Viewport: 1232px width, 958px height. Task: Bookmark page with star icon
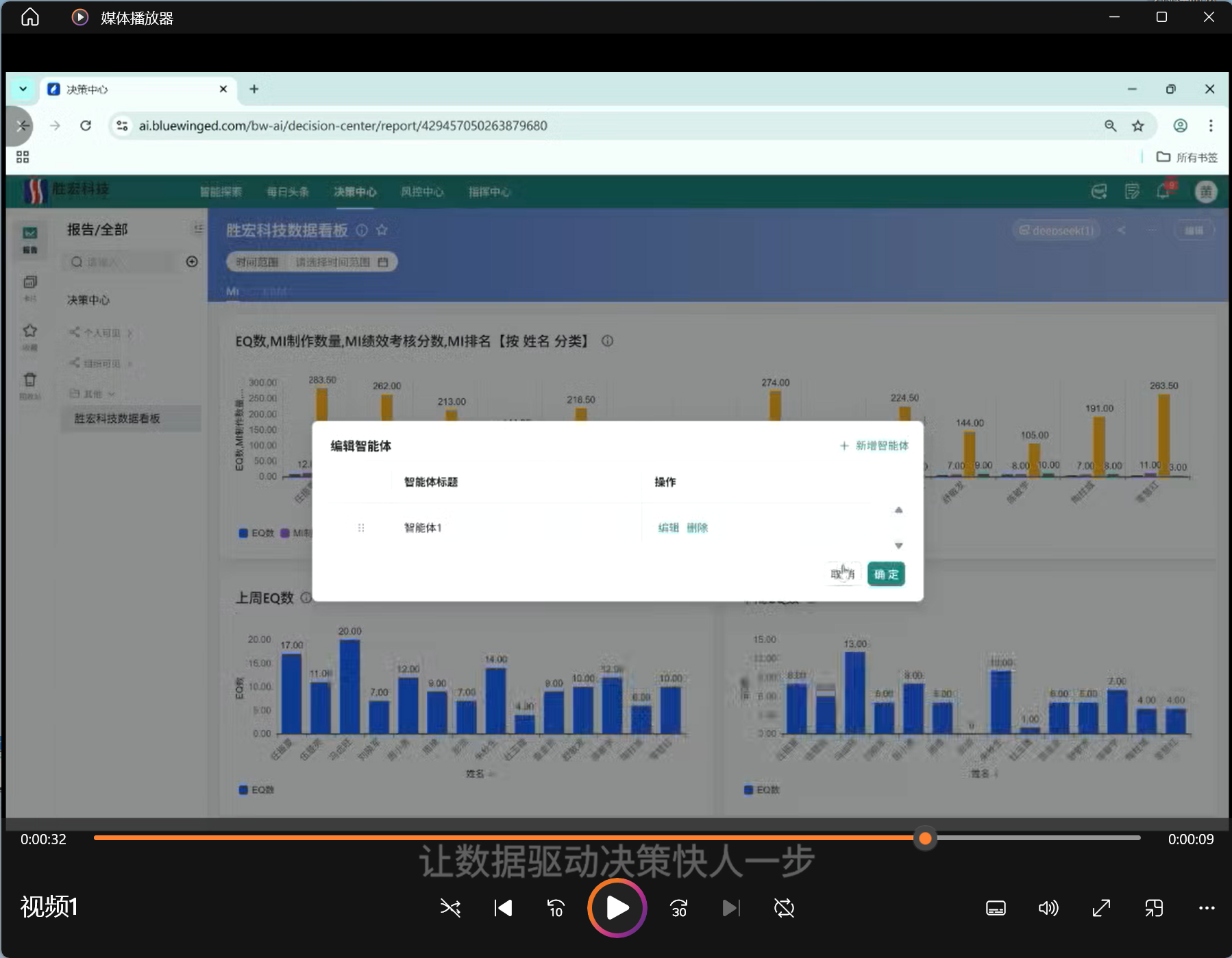pos(1138,125)
